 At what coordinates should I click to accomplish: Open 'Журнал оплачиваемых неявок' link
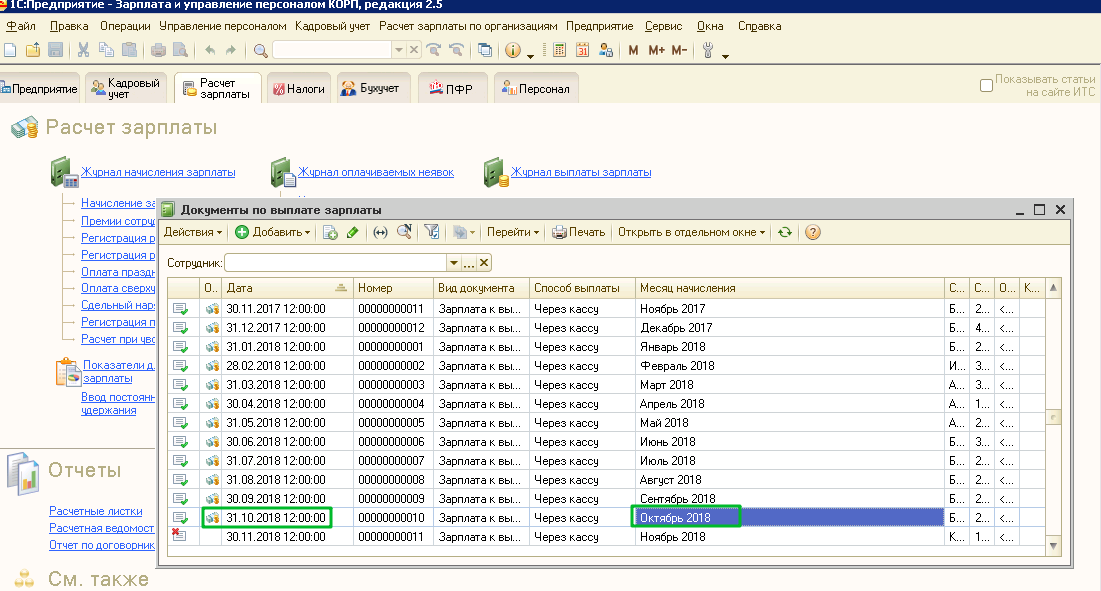pyautogui.click(x=376, y=172)
